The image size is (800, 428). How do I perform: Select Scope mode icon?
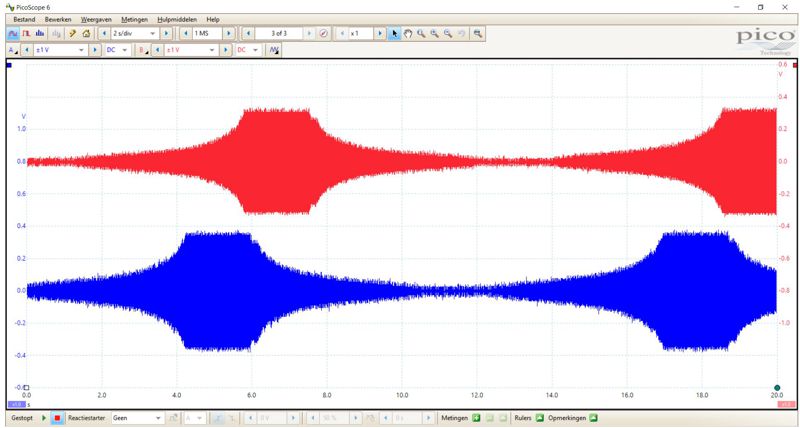[x=13, y=34]
